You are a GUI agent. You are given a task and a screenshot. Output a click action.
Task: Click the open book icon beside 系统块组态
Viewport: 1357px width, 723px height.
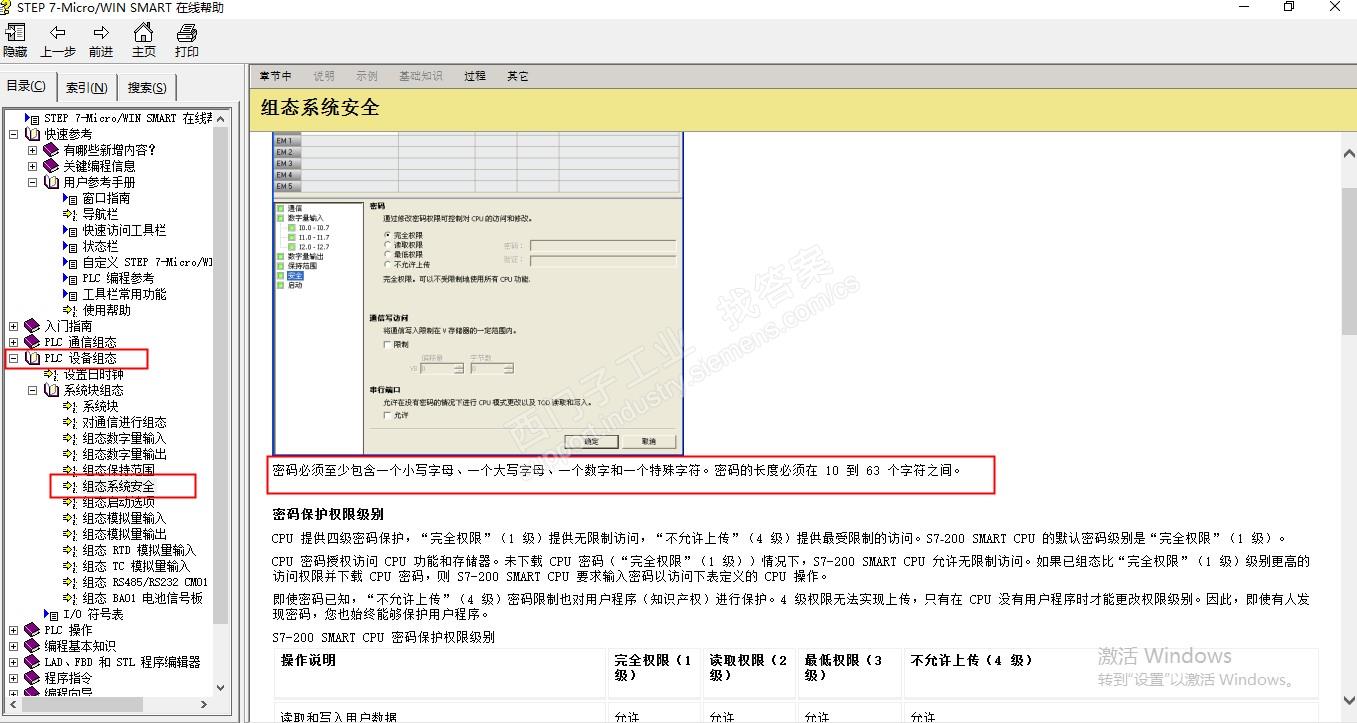pos(52,390)
